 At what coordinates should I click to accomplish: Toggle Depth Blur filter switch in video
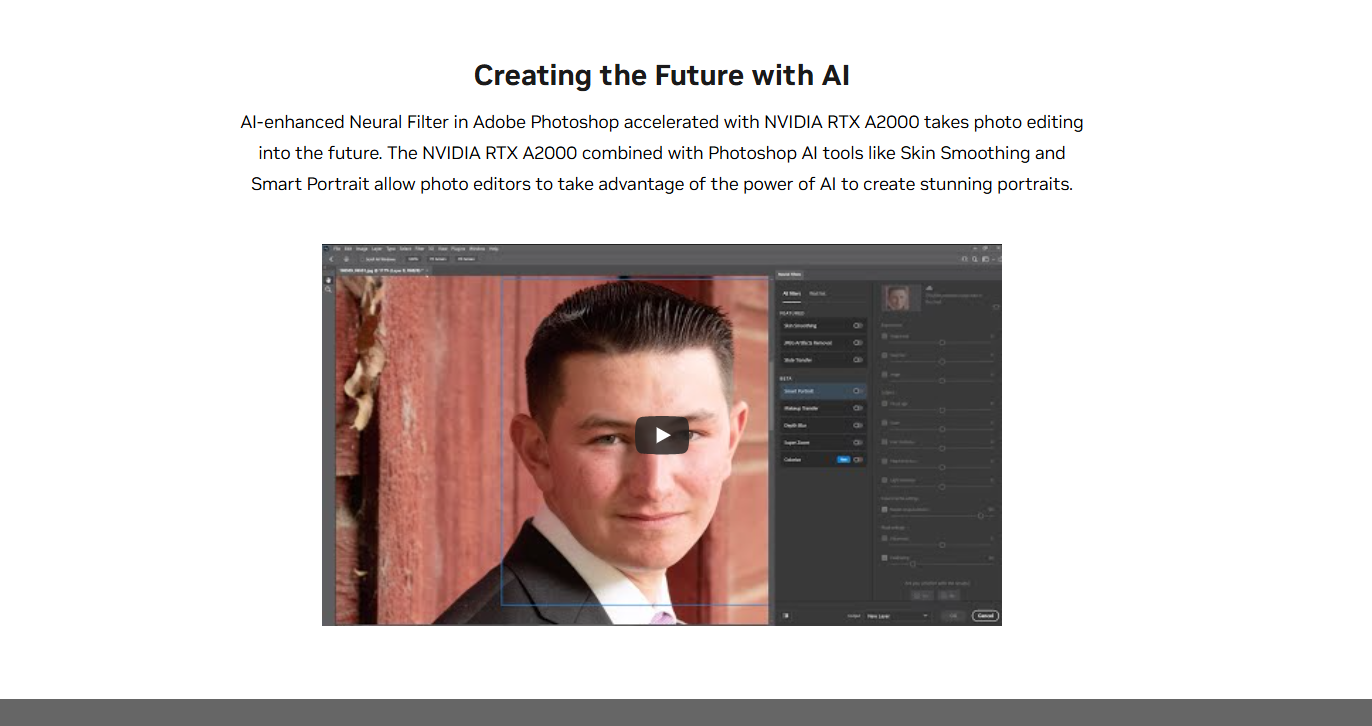pos(858,425)
